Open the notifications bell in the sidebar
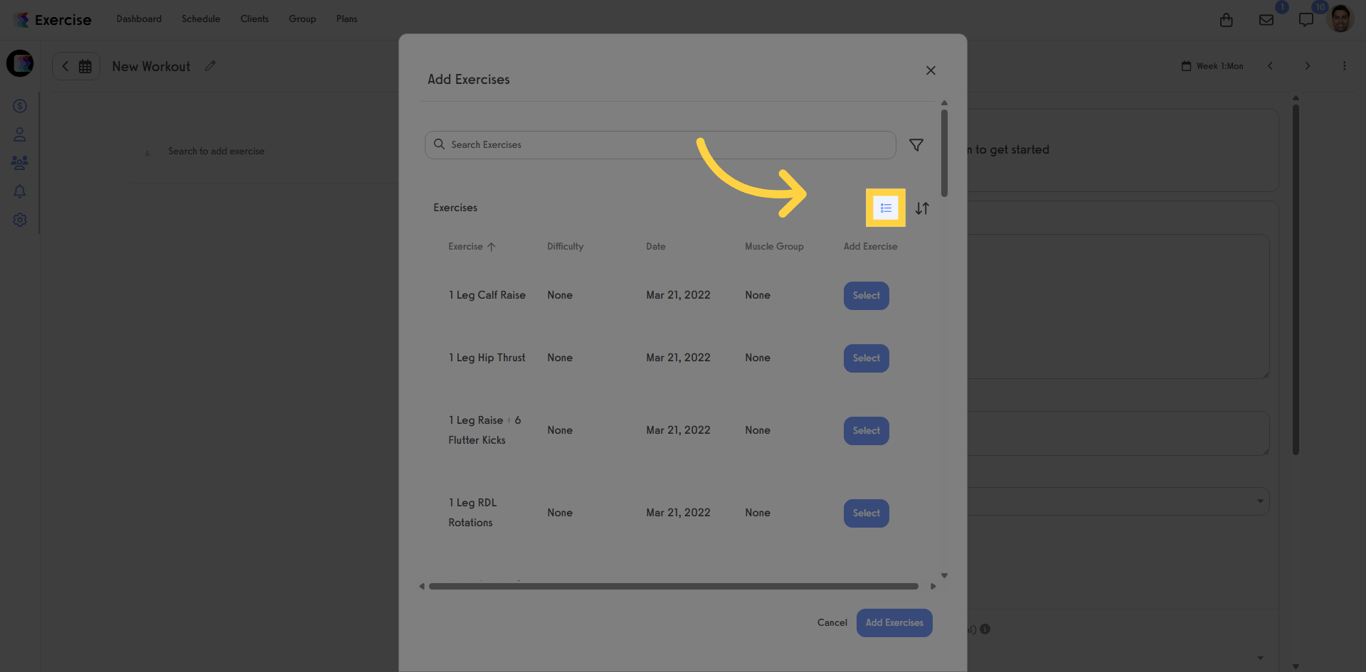The height and width of the screenshot is (672, 1366). pos(19,190)
